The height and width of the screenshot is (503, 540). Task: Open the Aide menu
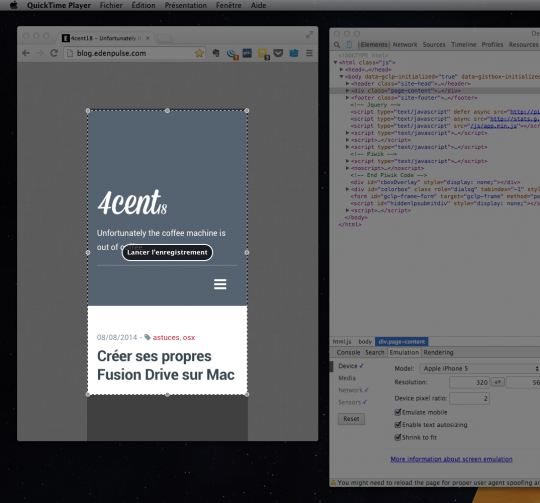(x=258, y=5)
